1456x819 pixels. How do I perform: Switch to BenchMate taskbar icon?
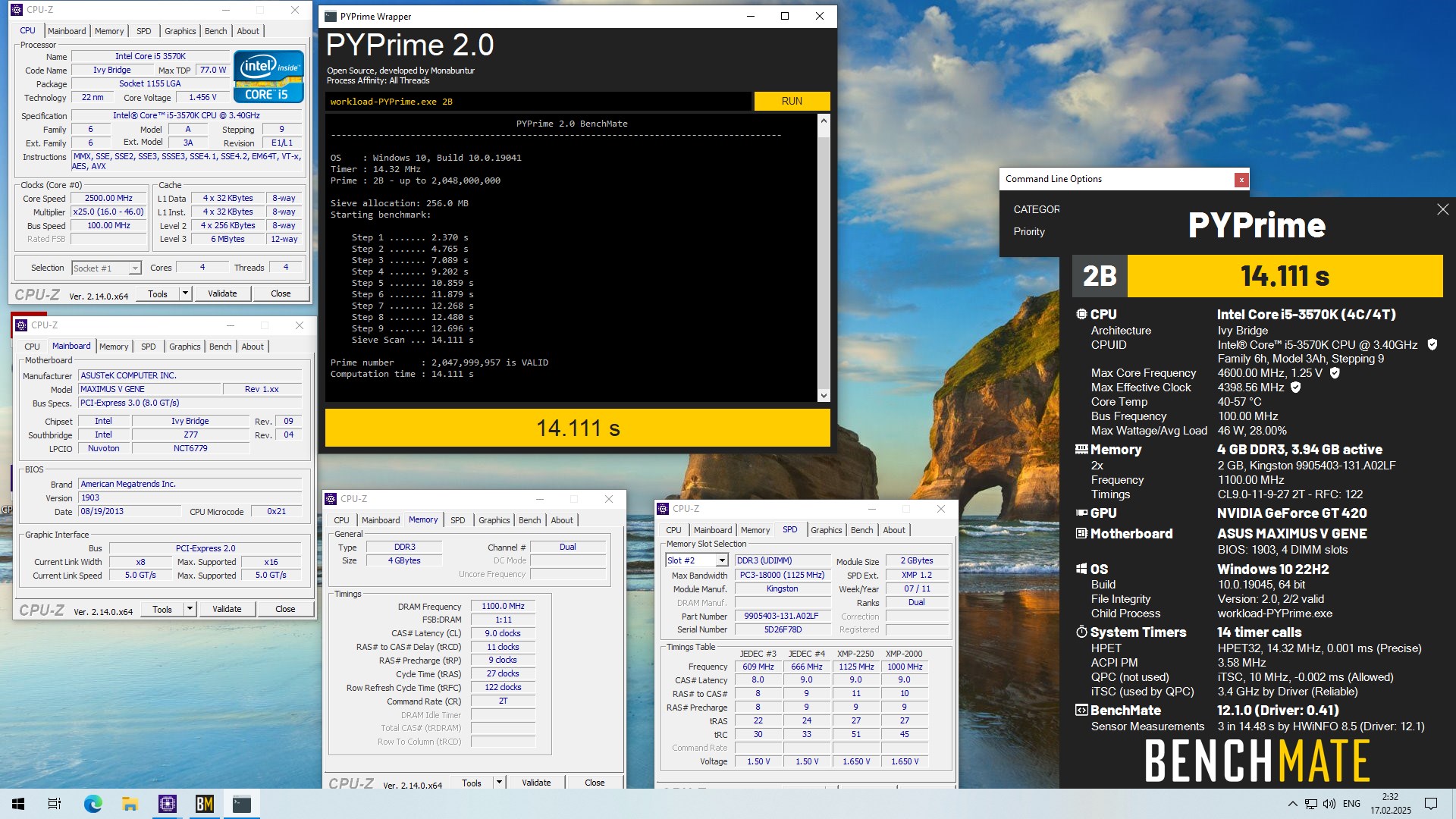pos(204,804)
